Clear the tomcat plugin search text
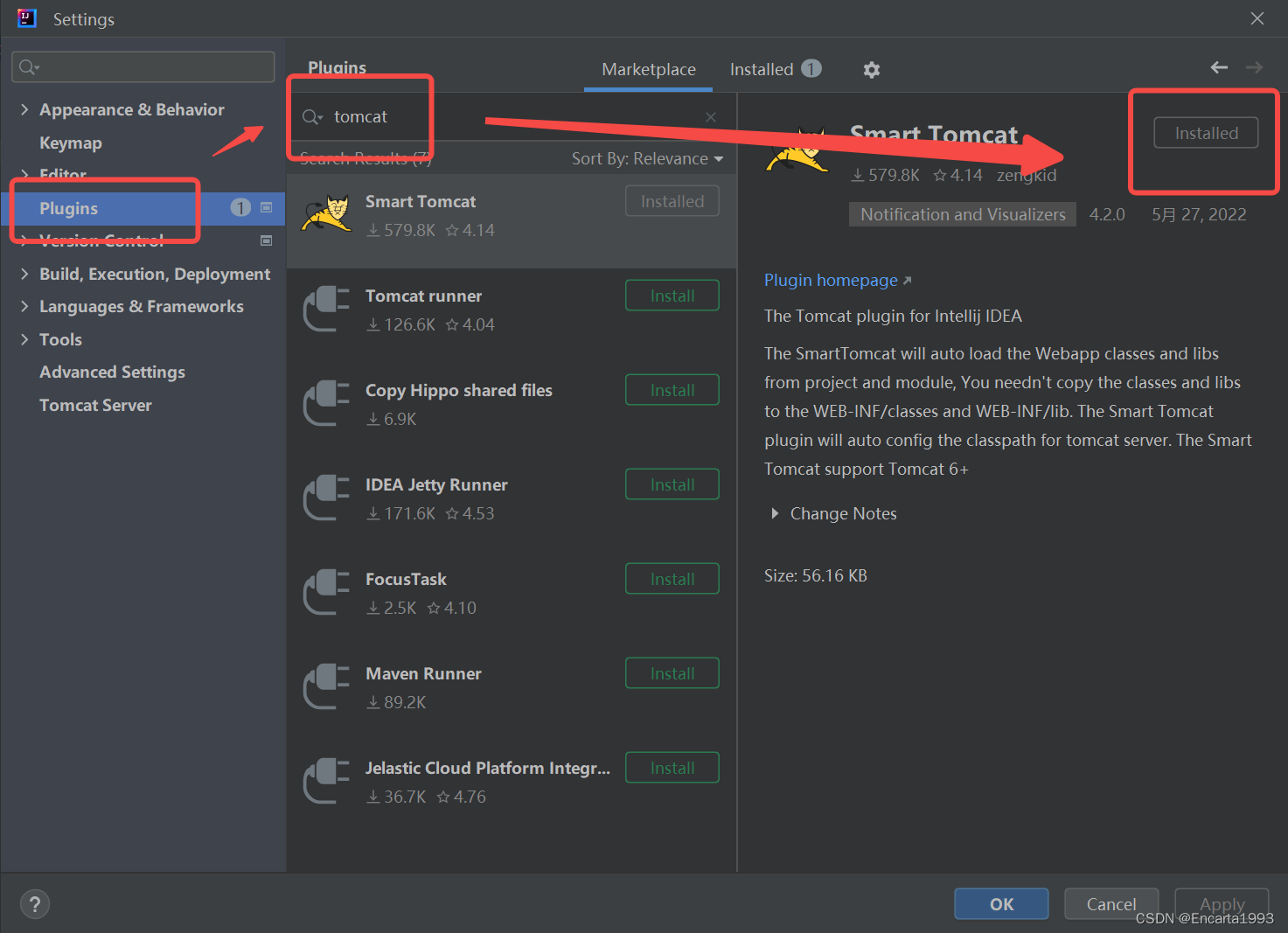Image resolution: width=1288 pixels, height=933 pixels. click(711, 117)
